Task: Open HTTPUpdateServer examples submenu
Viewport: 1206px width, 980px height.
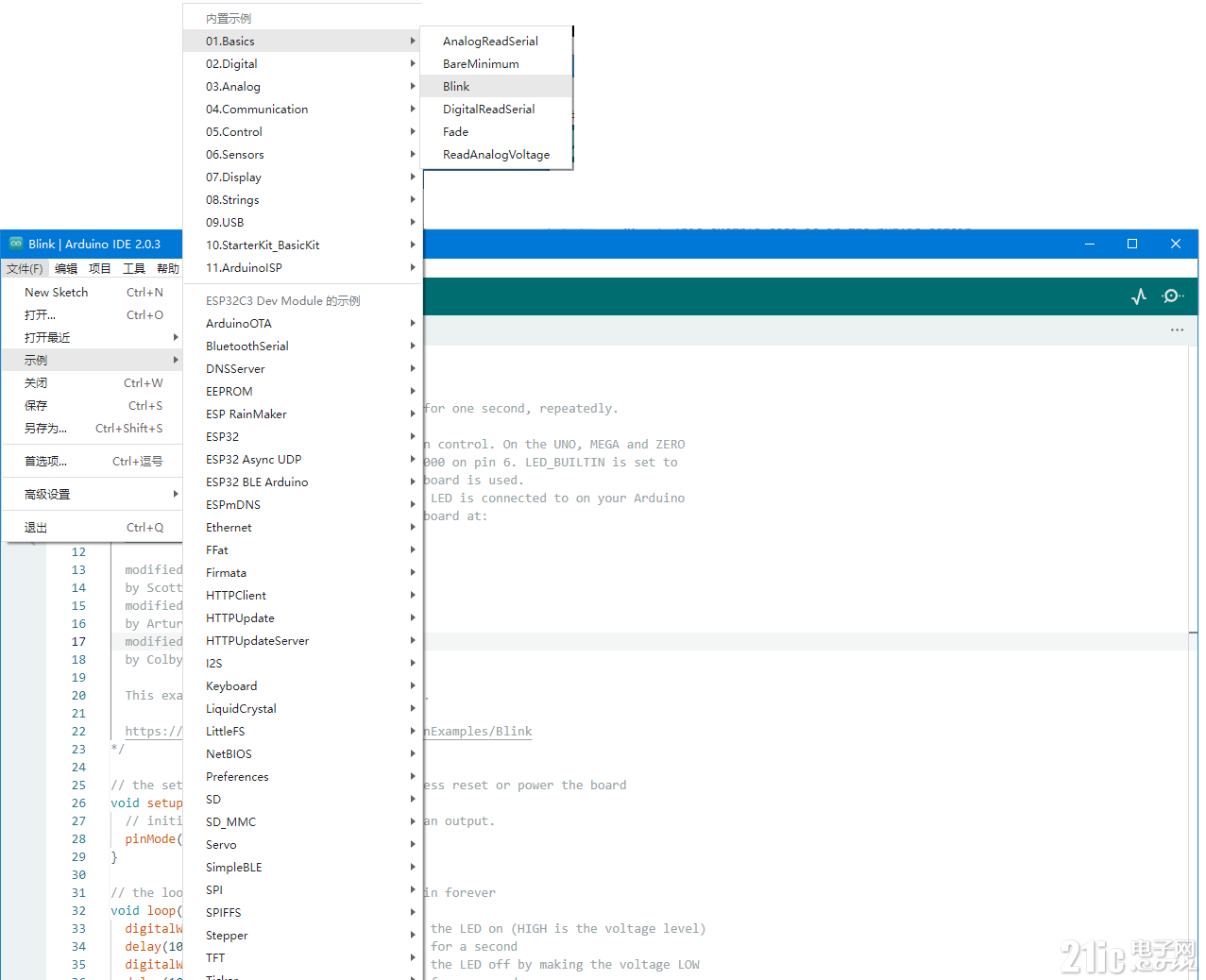Action: point(302,641)
